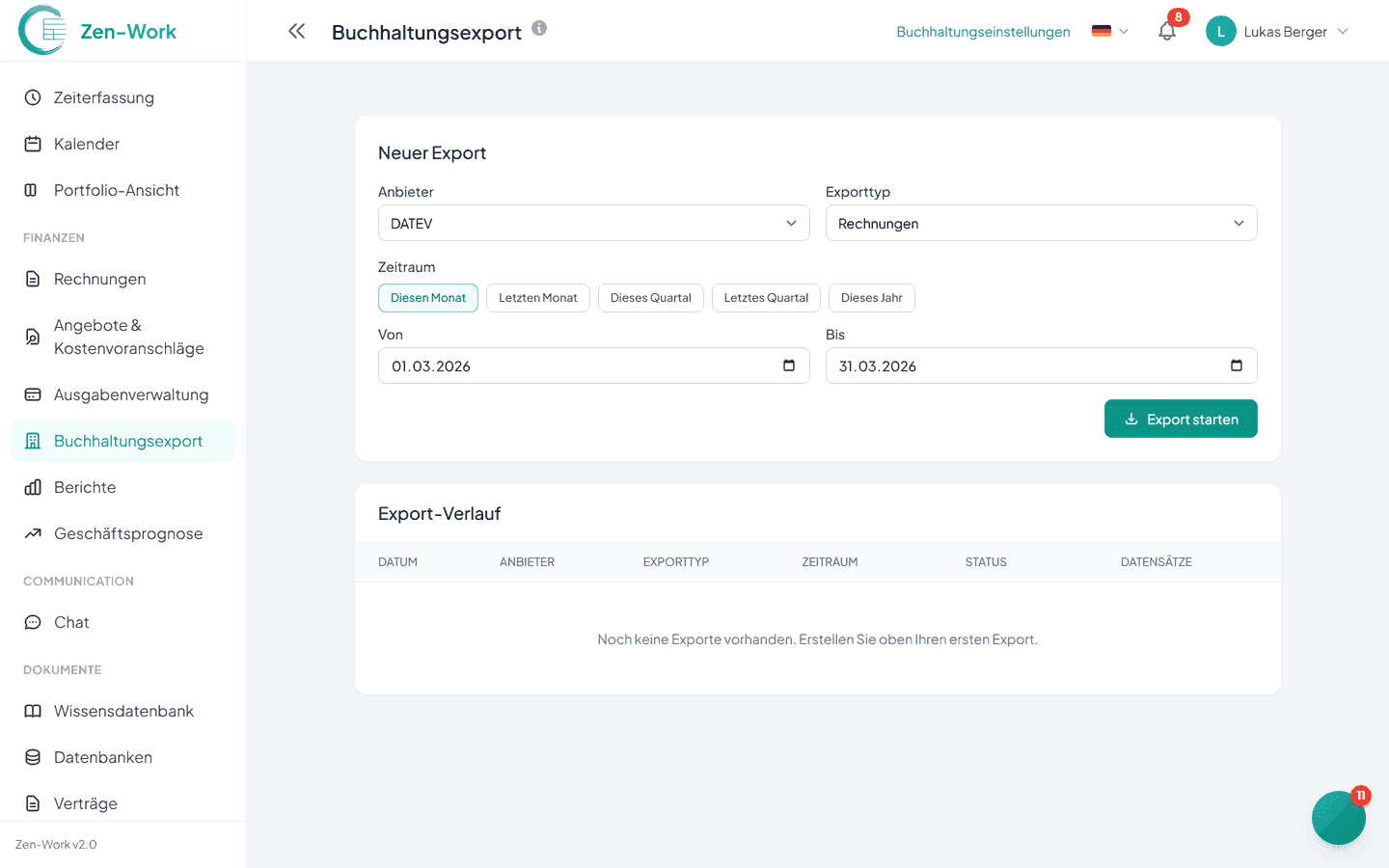Open Datenbanken in the sidebar
This screenshot has height=868, width=1389.
[x=123, y=757]
